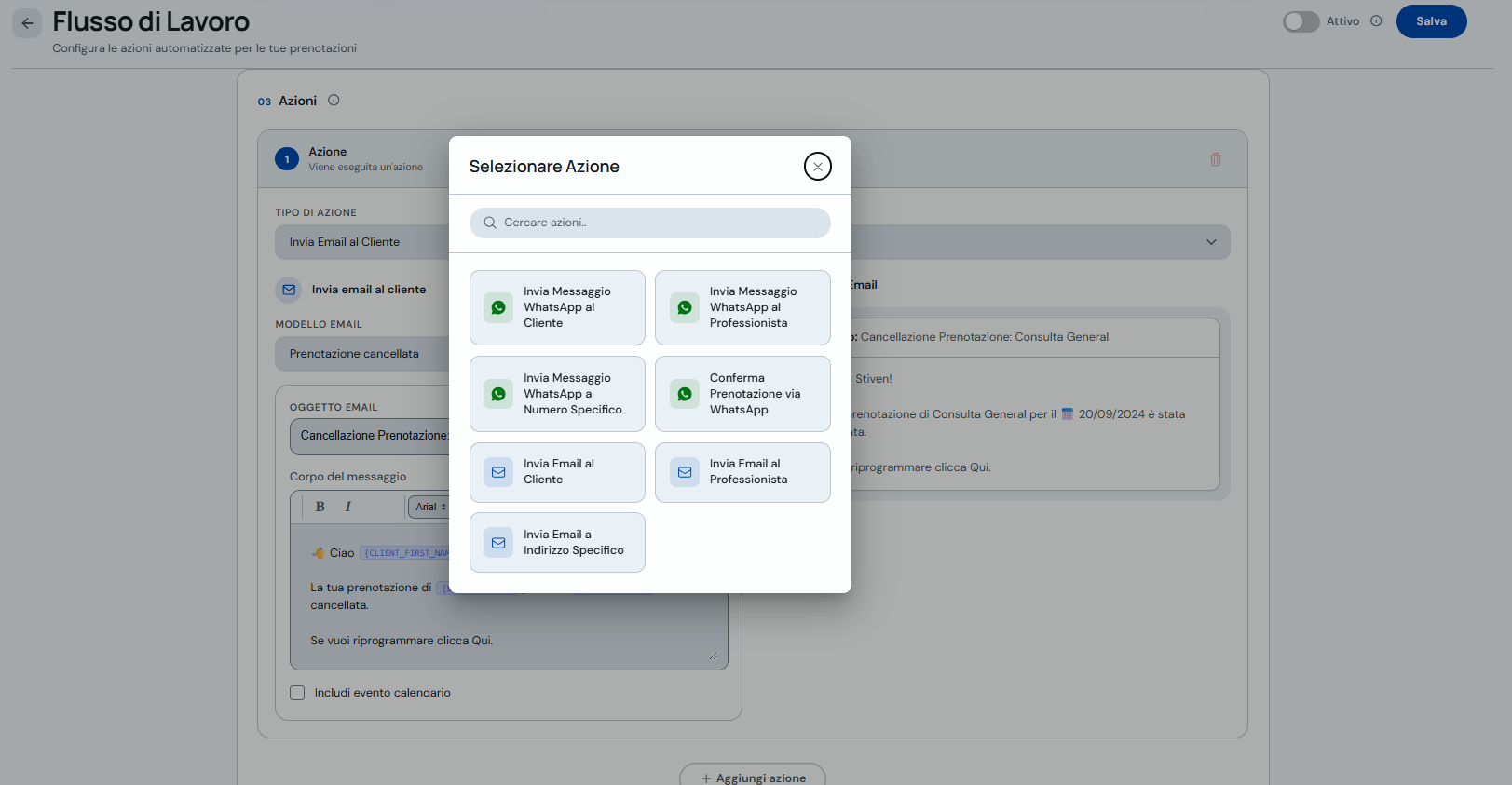This screenshot has width=1512, height=785.
Task: Click the search magnifier icon in dialog
Action: pyautogui.click(x=490, y=223)
